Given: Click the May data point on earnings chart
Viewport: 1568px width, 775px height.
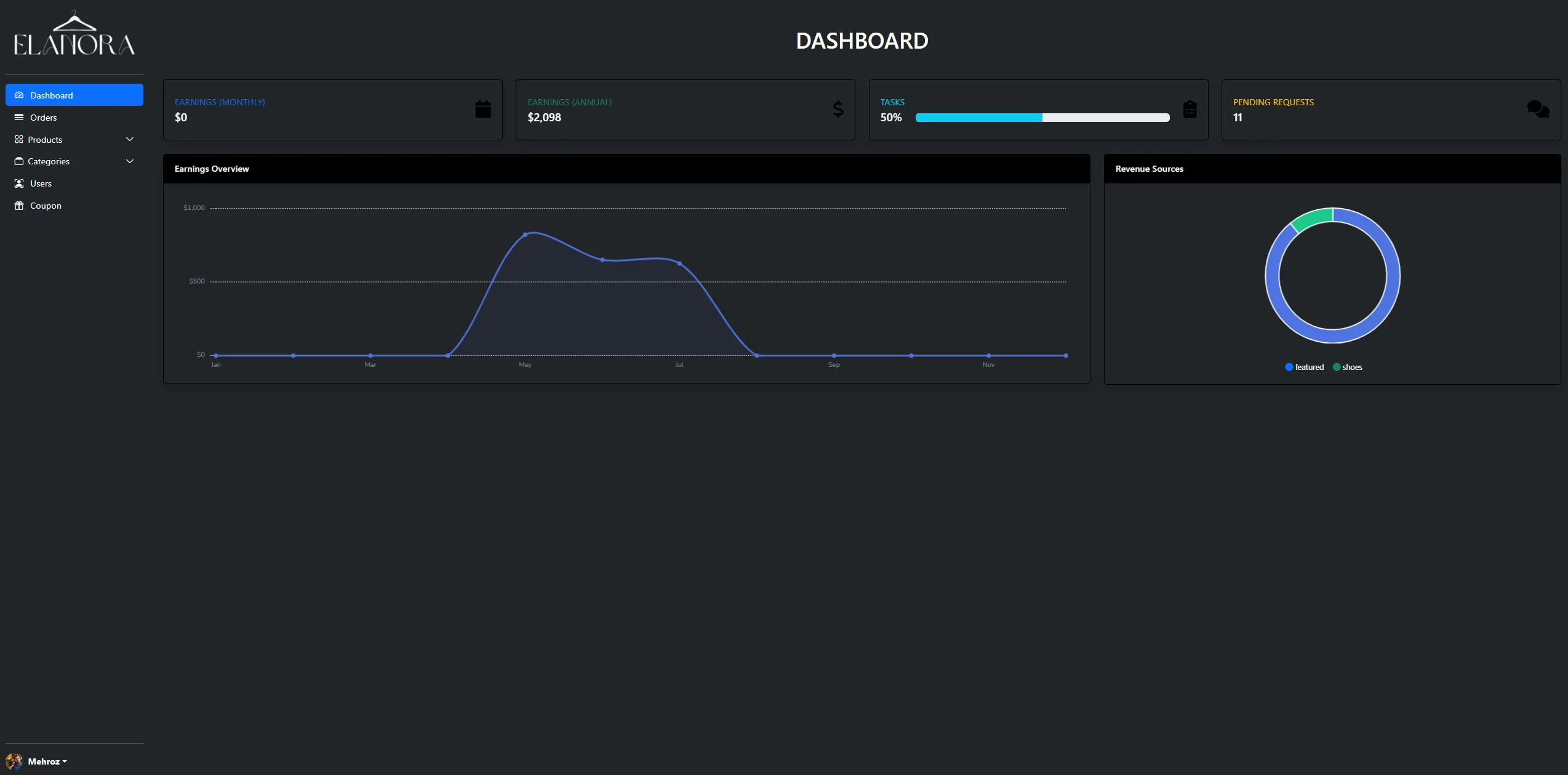Looking at the screenshot, I should 525,235.
